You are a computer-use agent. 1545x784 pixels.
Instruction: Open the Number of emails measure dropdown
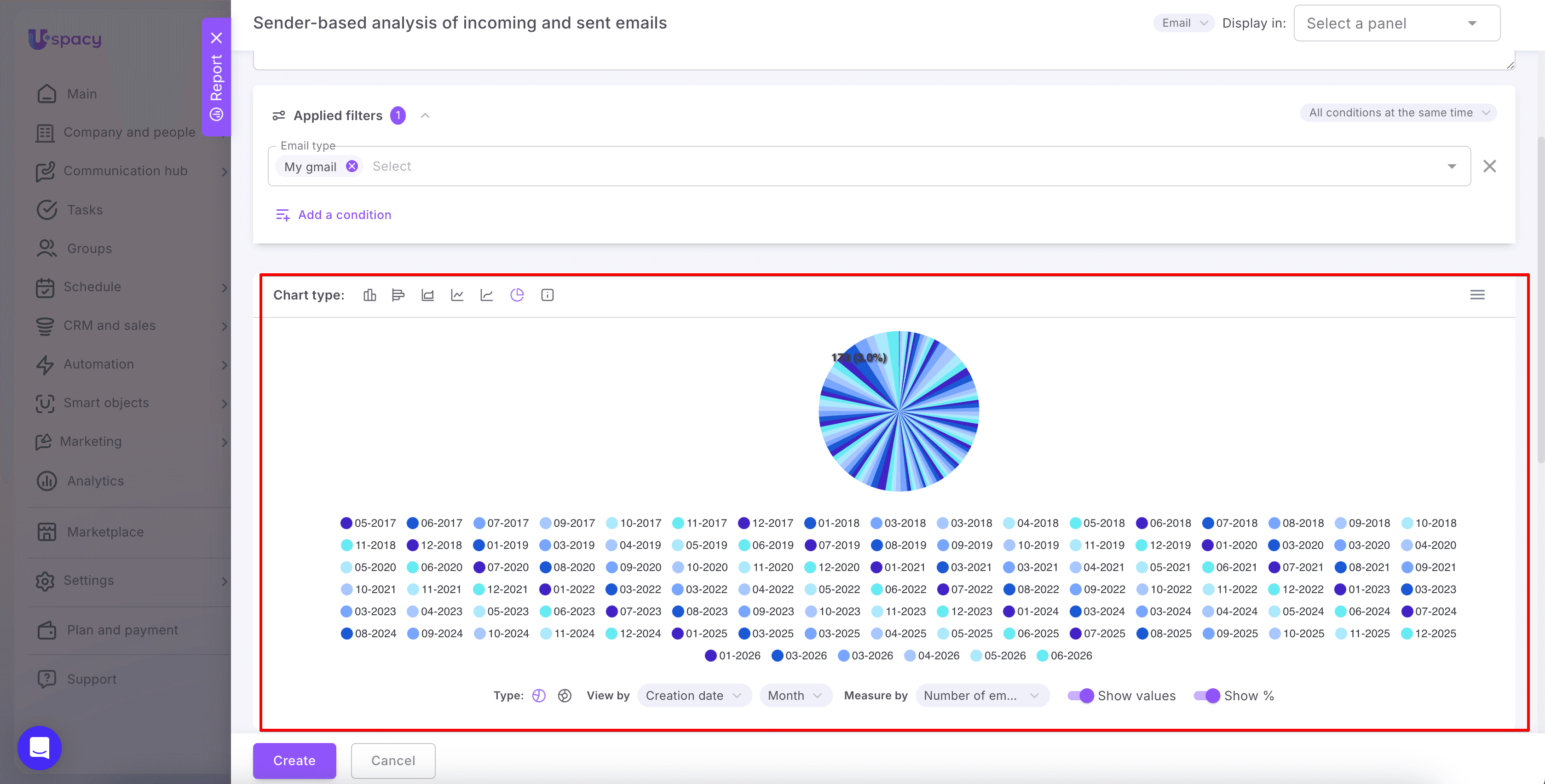[x=982, y=695]
